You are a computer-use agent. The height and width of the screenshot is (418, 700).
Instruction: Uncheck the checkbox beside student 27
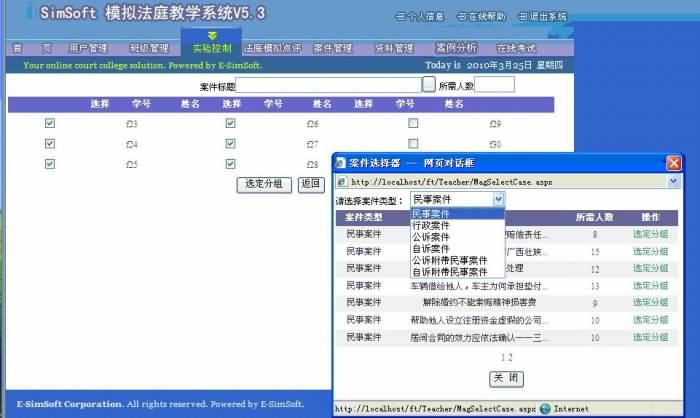point(230,143)
